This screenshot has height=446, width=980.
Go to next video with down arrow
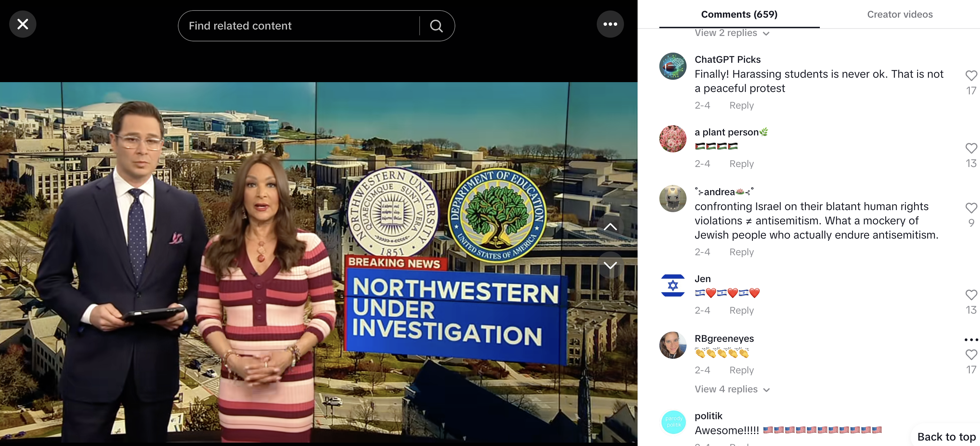(610, 266)
